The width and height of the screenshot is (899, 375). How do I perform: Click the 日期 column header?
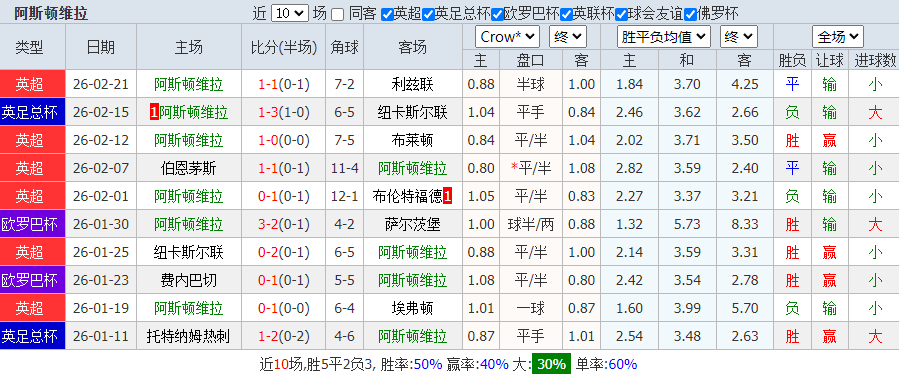(x=101, y=47)
